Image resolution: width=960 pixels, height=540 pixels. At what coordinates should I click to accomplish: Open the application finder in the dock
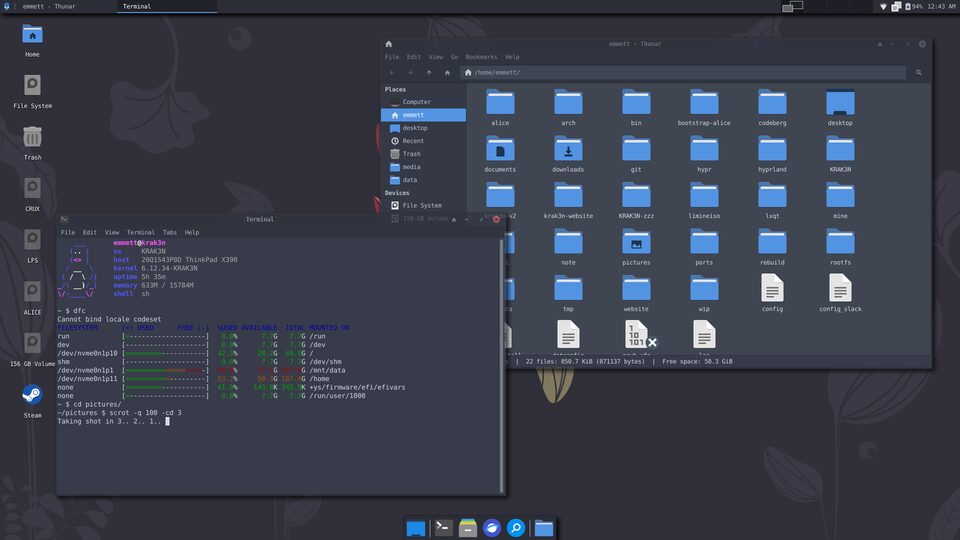[x=516, y=528]
